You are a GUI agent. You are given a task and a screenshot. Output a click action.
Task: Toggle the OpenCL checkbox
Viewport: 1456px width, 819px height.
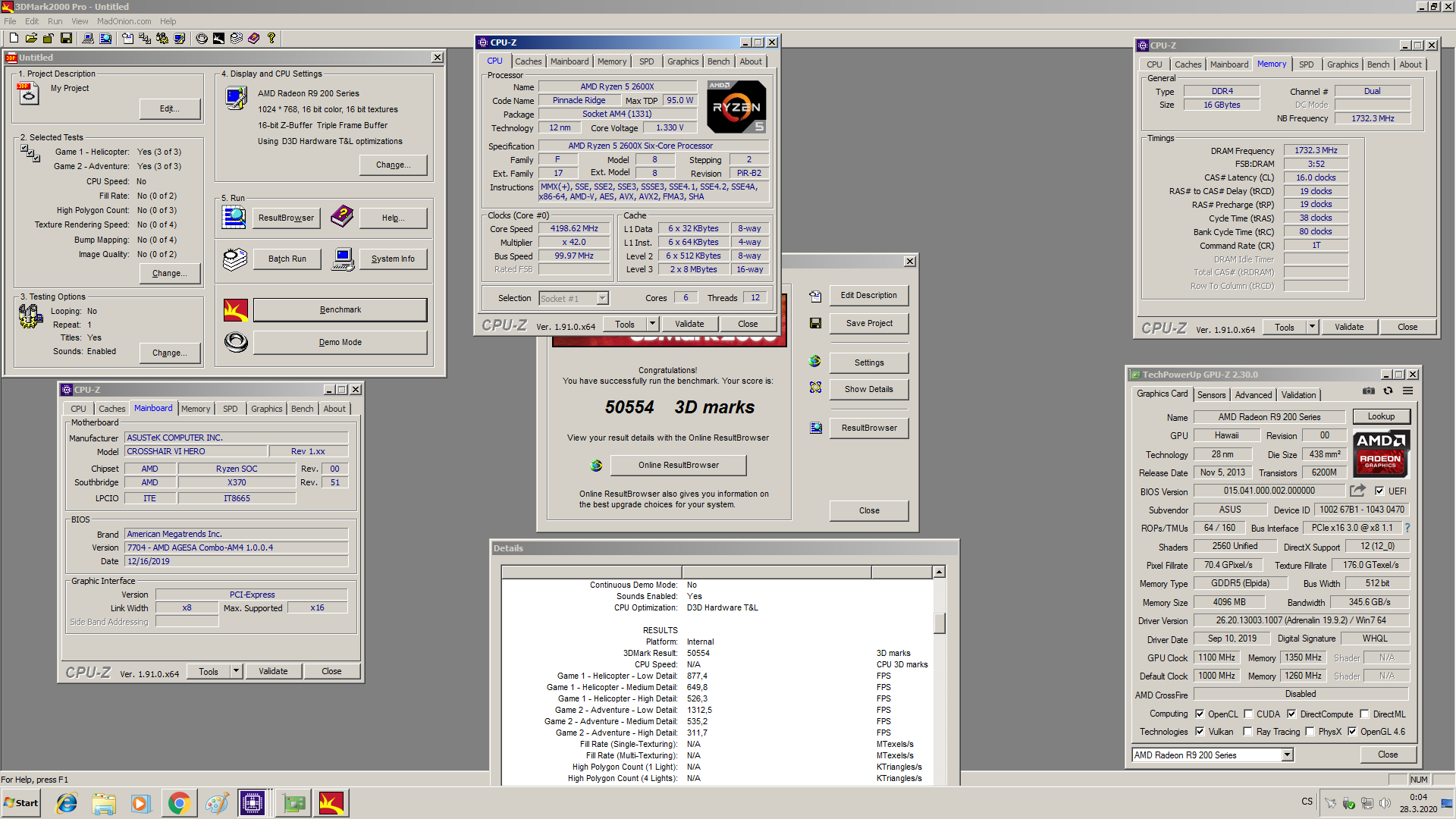pos(1200,714)
